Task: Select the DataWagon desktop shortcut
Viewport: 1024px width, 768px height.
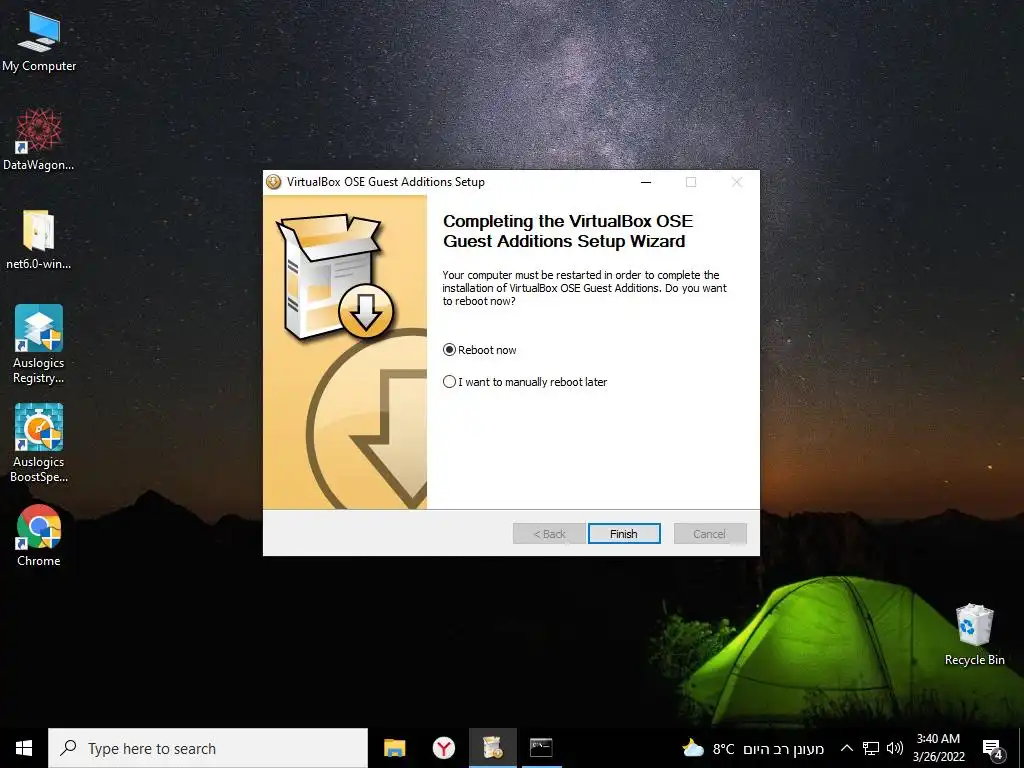Action: coord(39,140)
